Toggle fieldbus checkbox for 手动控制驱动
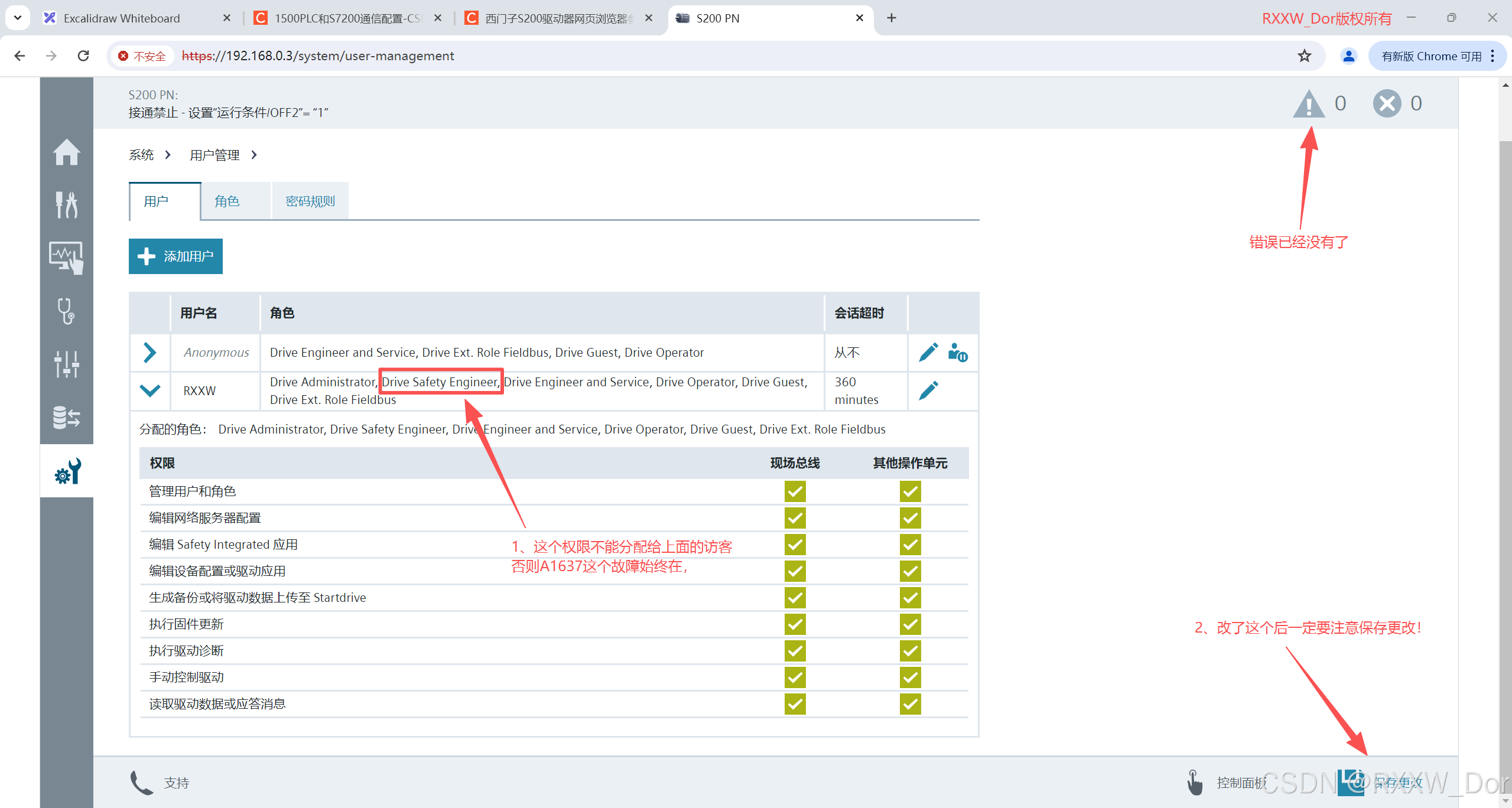The width and height of the screenshot is (1512, 808). (795, 677)
